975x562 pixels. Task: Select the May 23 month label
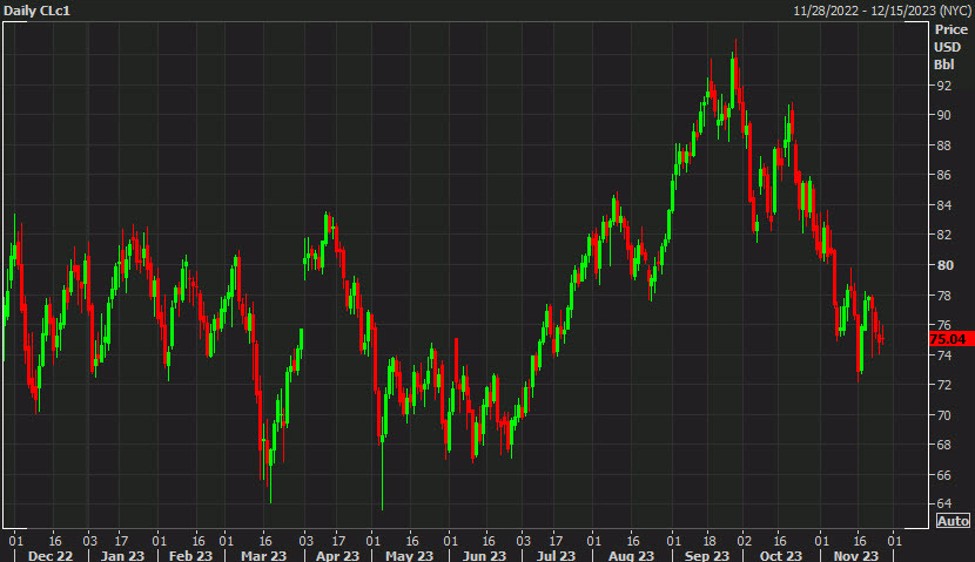tap(408, 555)
